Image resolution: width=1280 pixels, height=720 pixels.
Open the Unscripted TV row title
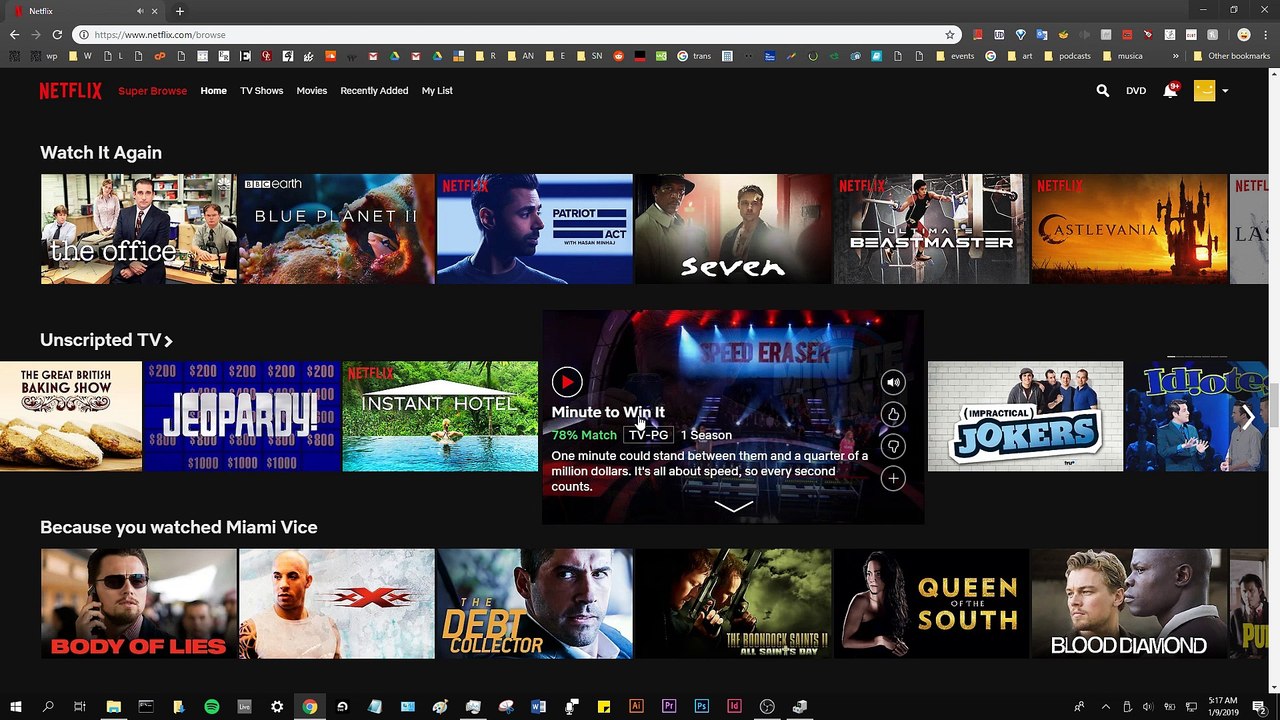coord(106,340)
